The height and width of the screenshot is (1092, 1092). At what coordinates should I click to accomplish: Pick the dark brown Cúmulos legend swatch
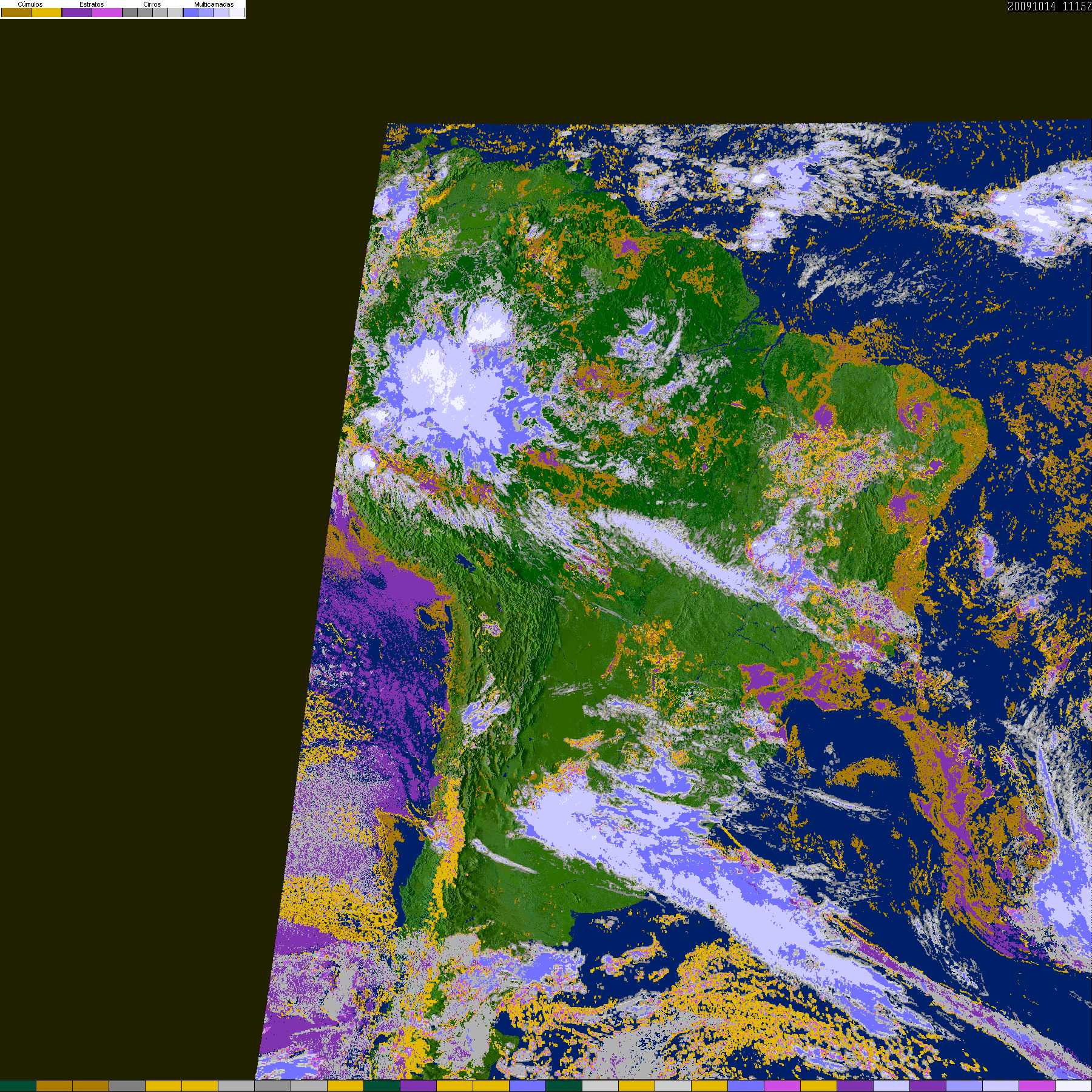point(16,12)
